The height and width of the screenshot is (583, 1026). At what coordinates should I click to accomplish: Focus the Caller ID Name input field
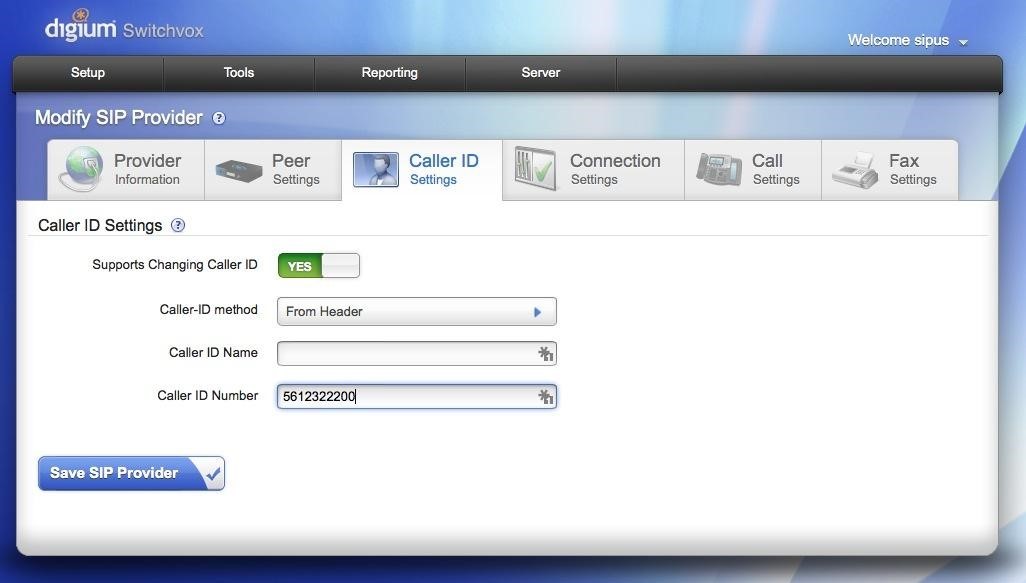(x=417, y=353)
